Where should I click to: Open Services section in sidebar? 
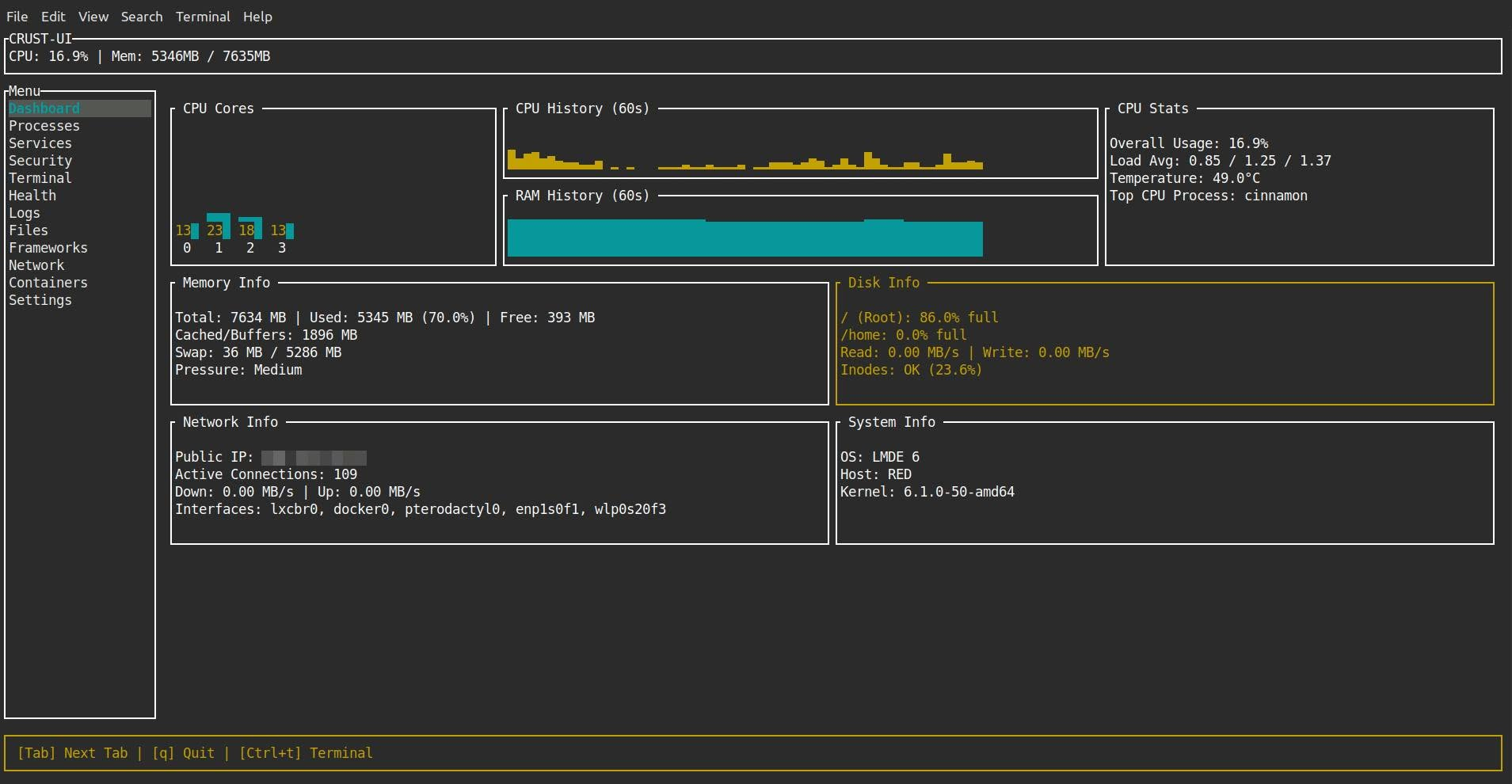(x=40, y=143)
